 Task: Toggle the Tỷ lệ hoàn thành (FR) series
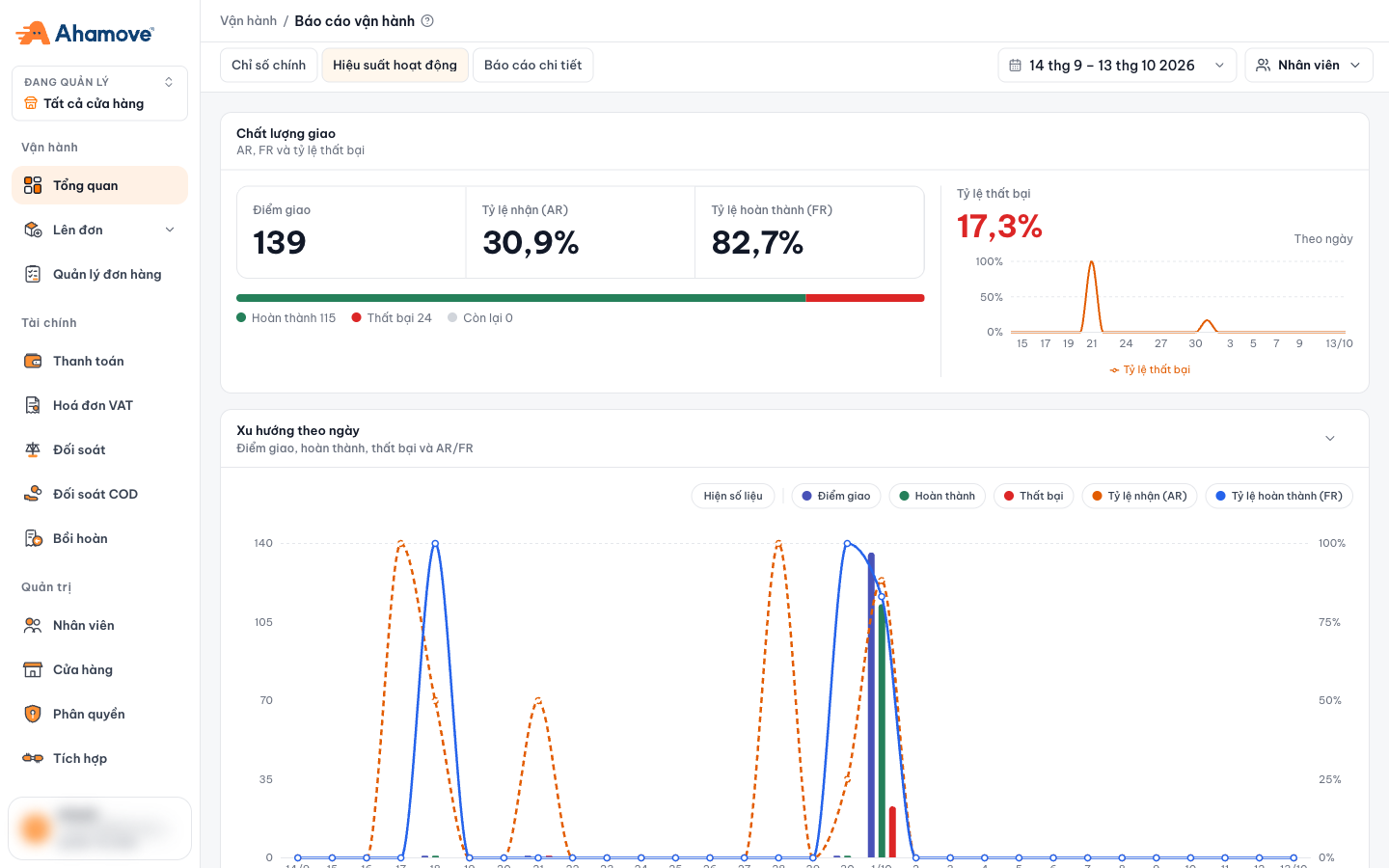(1279, 496)
